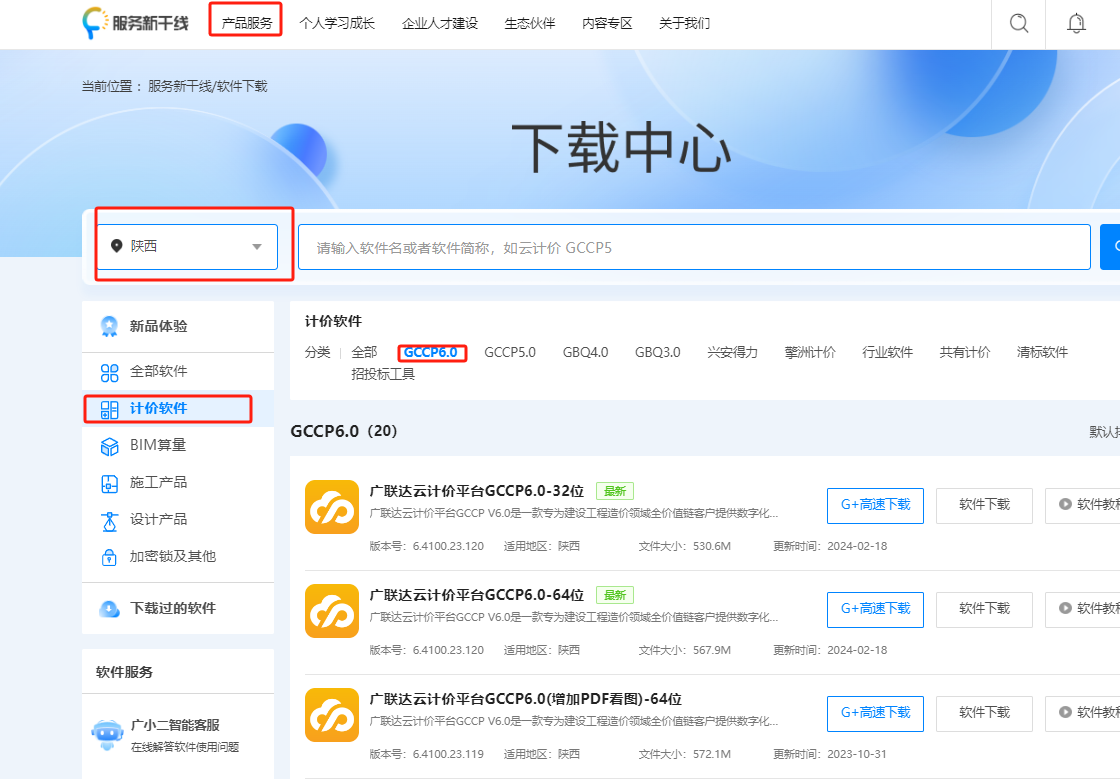Open the 广联达云计价平台GCCP6.0-32位 title link

(x=476, y=491)
